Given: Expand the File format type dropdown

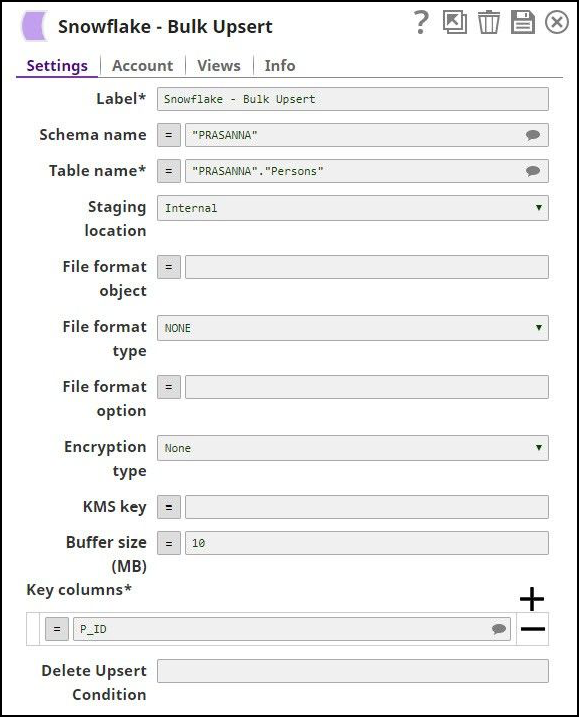Looking at the screenshot, I should point(353,328).
